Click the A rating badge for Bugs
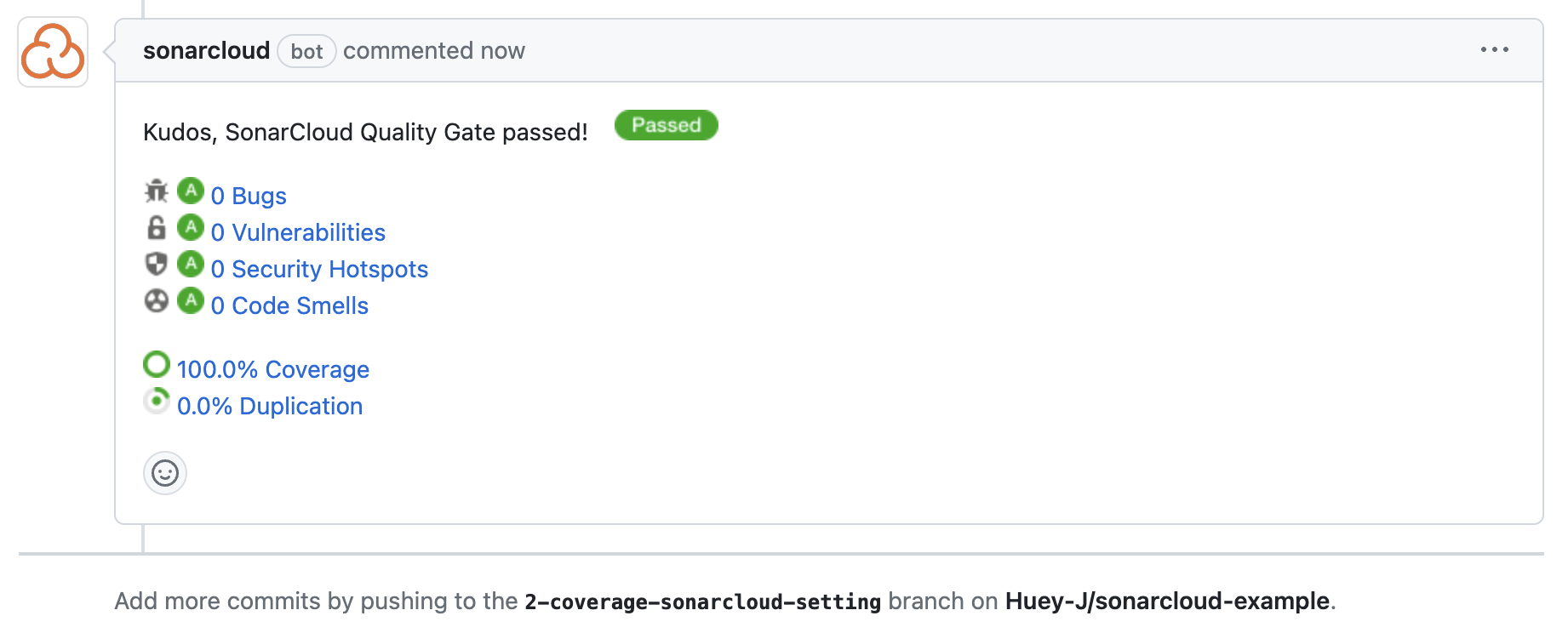This screenshot has width=1568, height=633. point(191,191)
